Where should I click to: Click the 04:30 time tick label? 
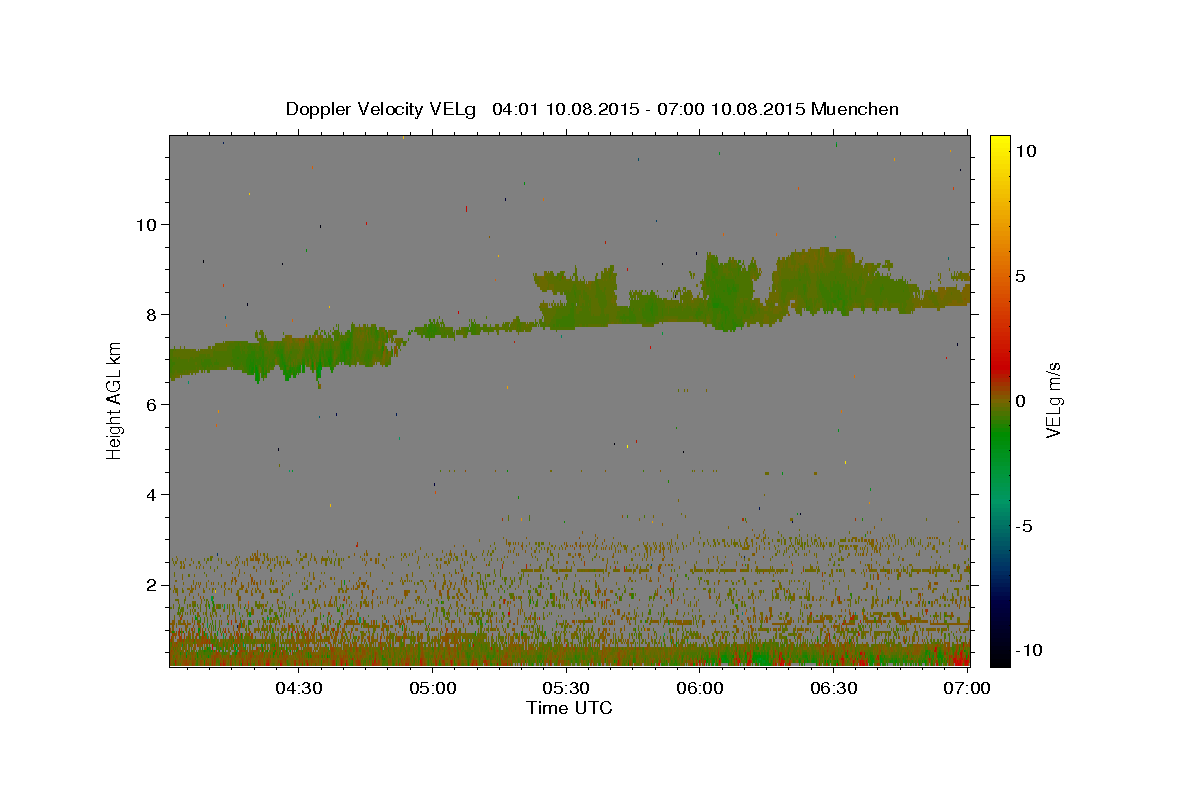click(299, 688)
